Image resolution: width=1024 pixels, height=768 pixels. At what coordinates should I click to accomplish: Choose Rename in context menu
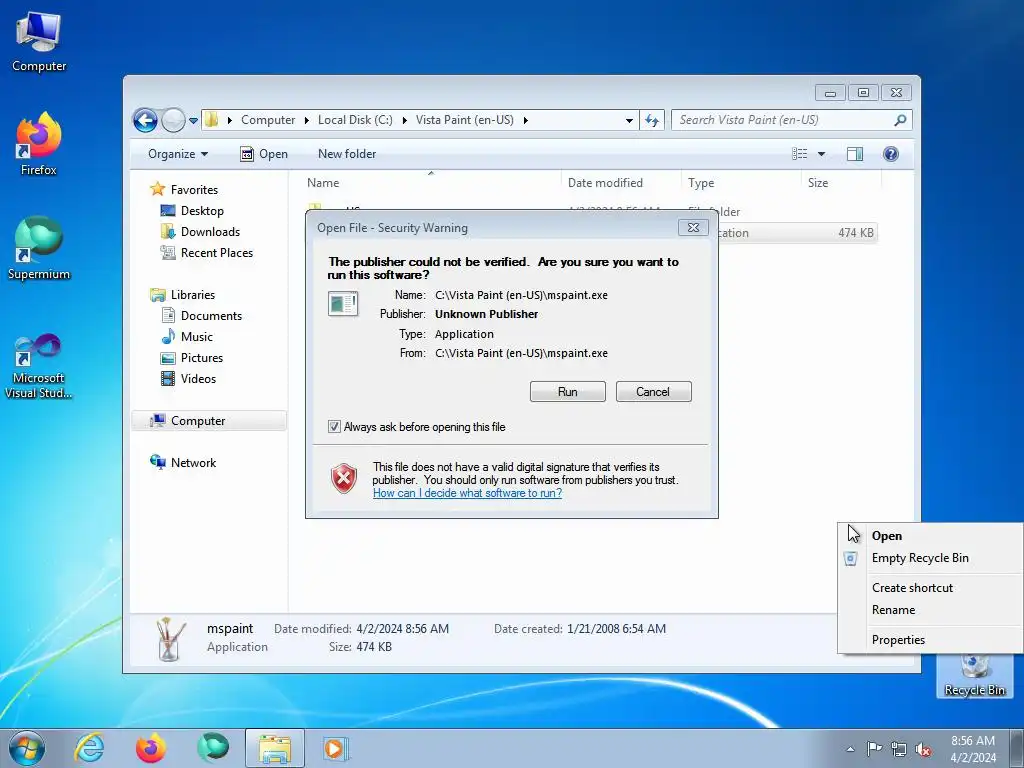tap(930, 610)
